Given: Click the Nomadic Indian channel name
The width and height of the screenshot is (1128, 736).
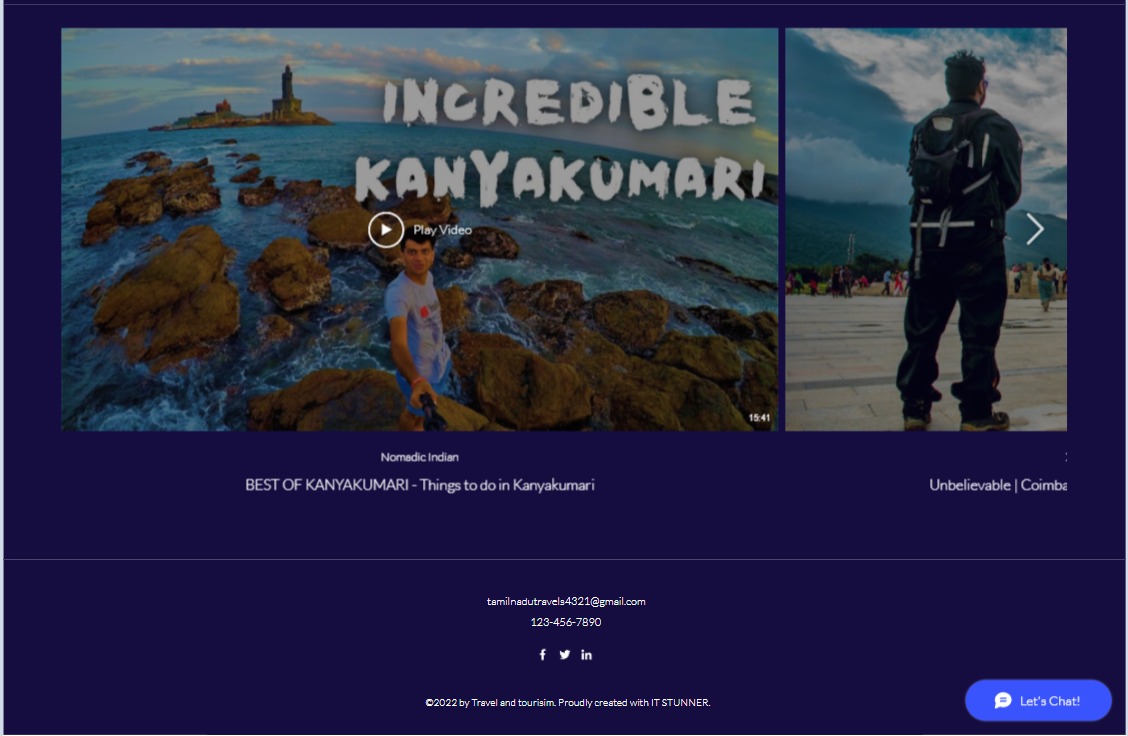Looking at the screenshot, I should tap(419, 457).
